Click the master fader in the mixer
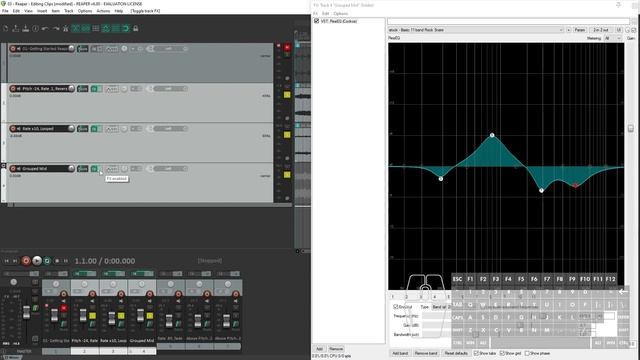The image size is (640, 360). pyautogui.click(x=27, y=312)
